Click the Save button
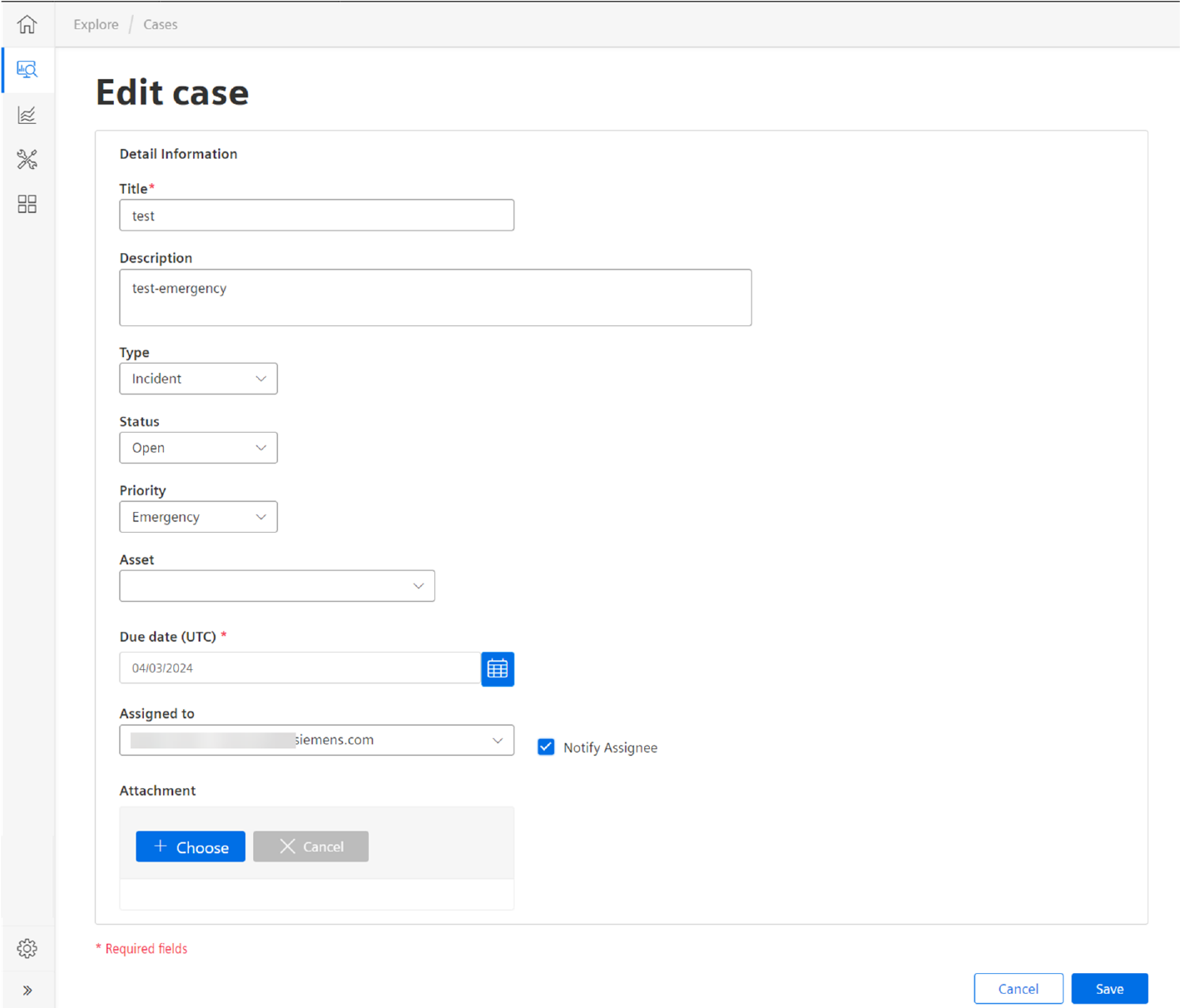 1109,989
